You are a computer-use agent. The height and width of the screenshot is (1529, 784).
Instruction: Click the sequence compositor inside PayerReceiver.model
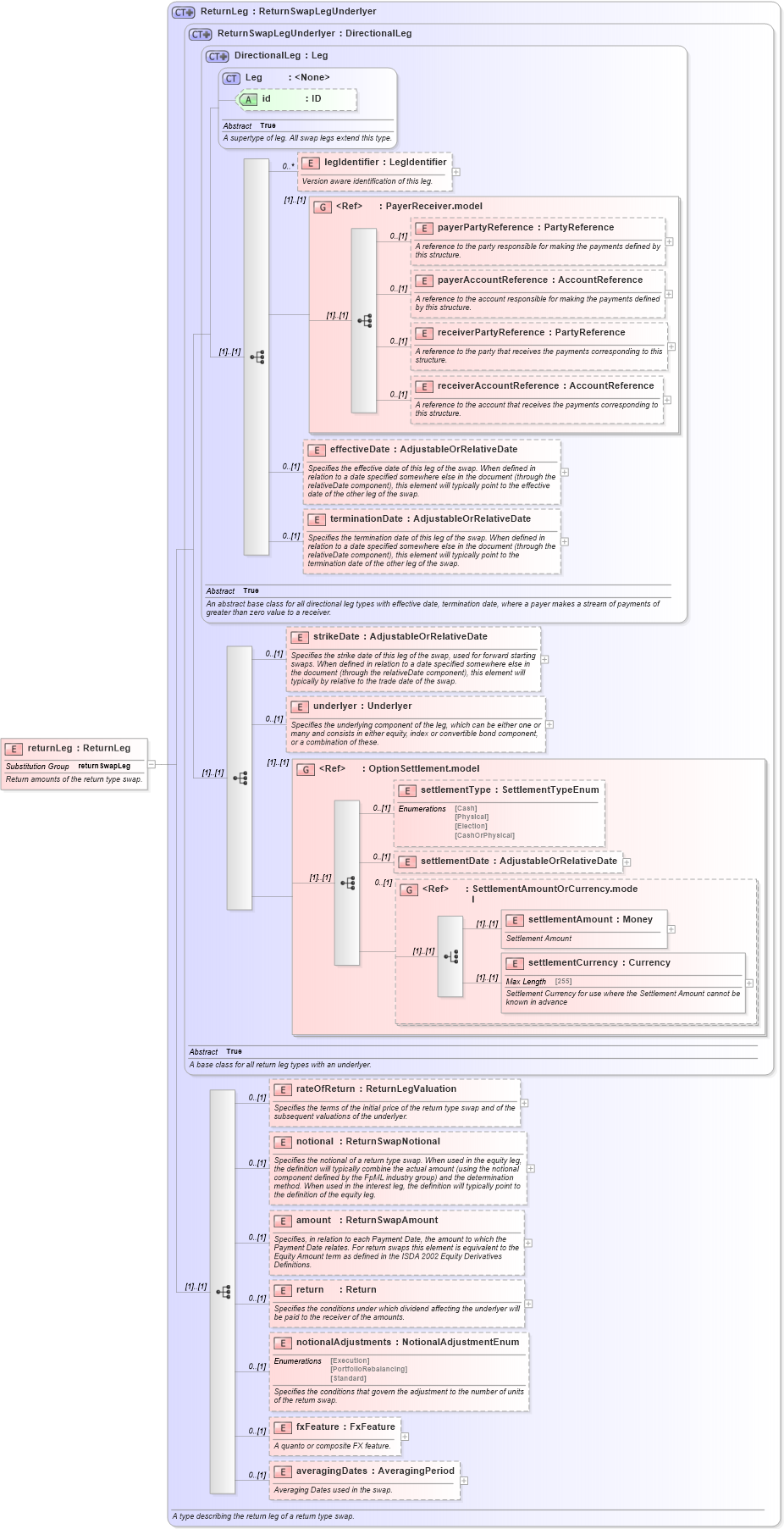(364, 321)
